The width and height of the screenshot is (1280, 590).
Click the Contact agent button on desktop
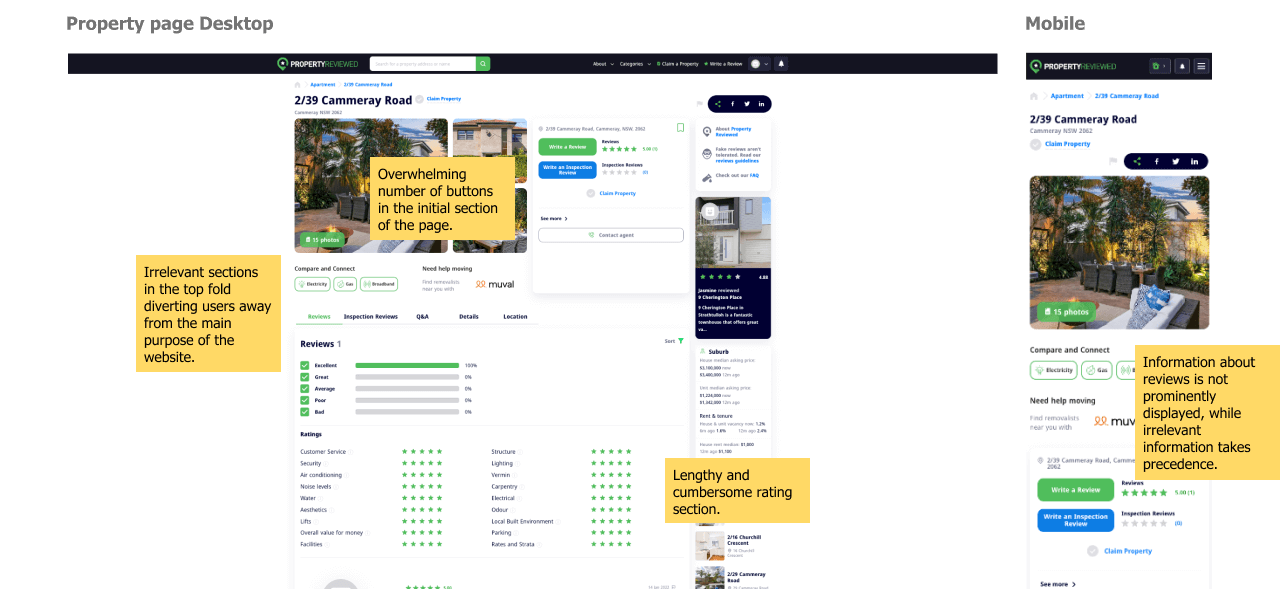pos(611,235)
